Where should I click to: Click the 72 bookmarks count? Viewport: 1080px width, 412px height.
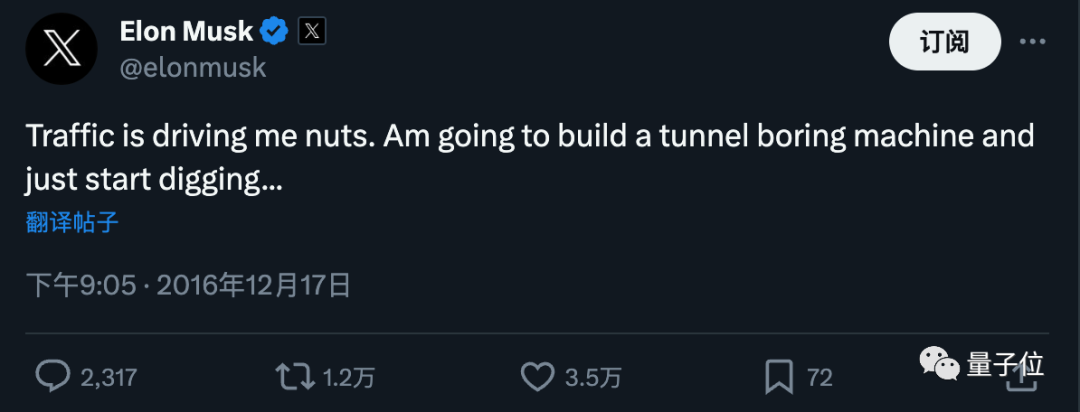click(x=820, y=377)
